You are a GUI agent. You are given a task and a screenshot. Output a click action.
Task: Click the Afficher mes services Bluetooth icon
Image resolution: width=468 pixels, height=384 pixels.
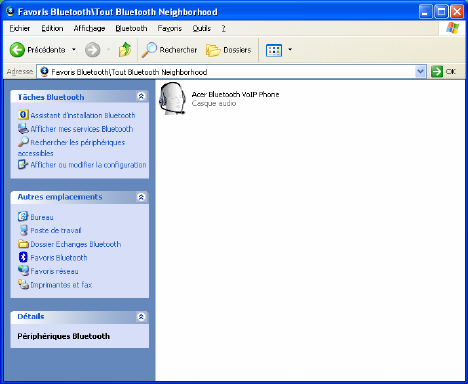(23, 129)
